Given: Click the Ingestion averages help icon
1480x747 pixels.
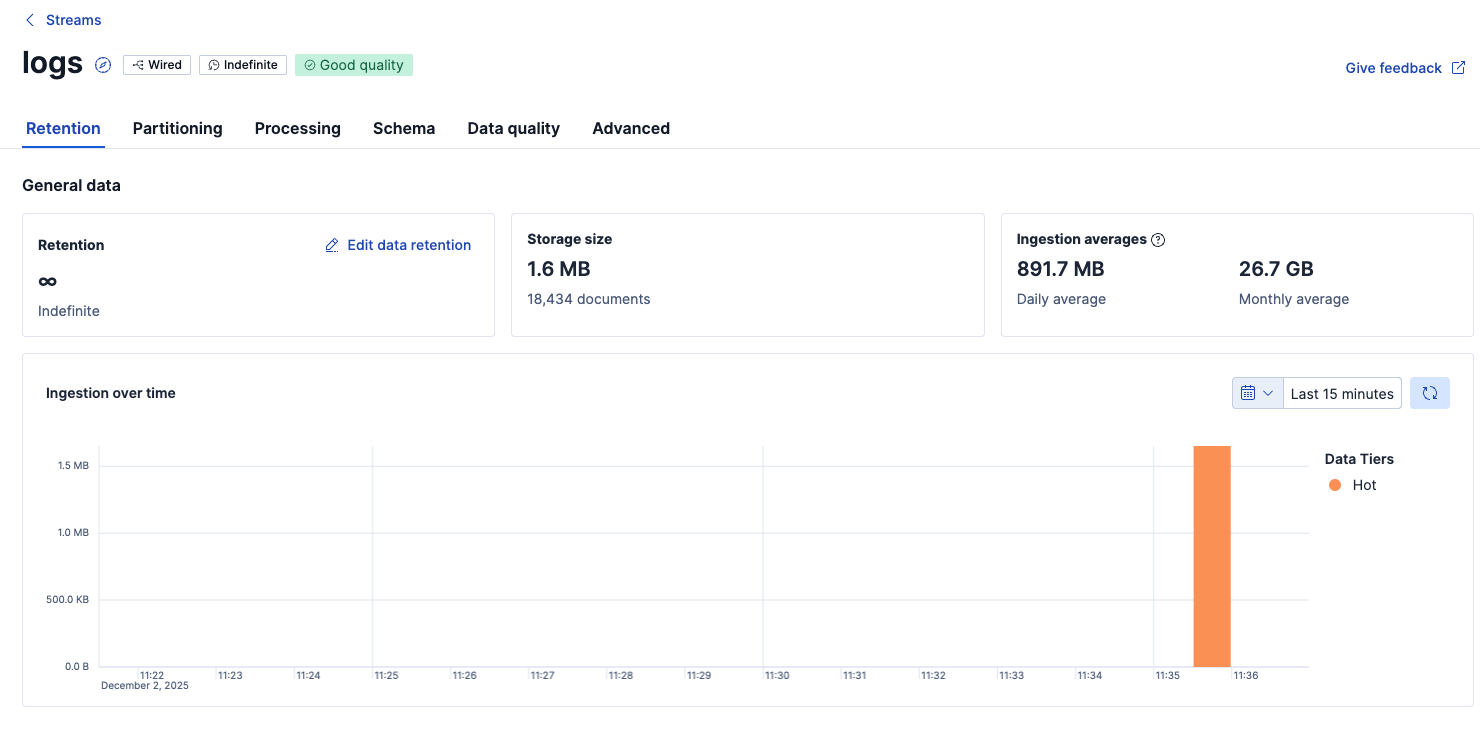Looking at the screenshot, I should (x=1158, y=240).
